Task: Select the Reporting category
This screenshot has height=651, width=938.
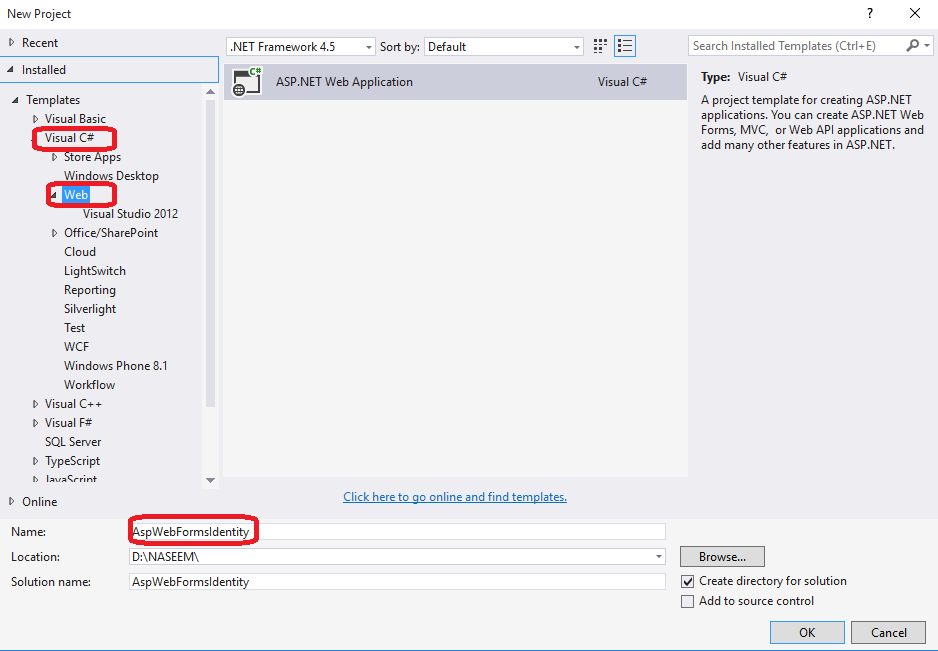Action: point(90,290)
